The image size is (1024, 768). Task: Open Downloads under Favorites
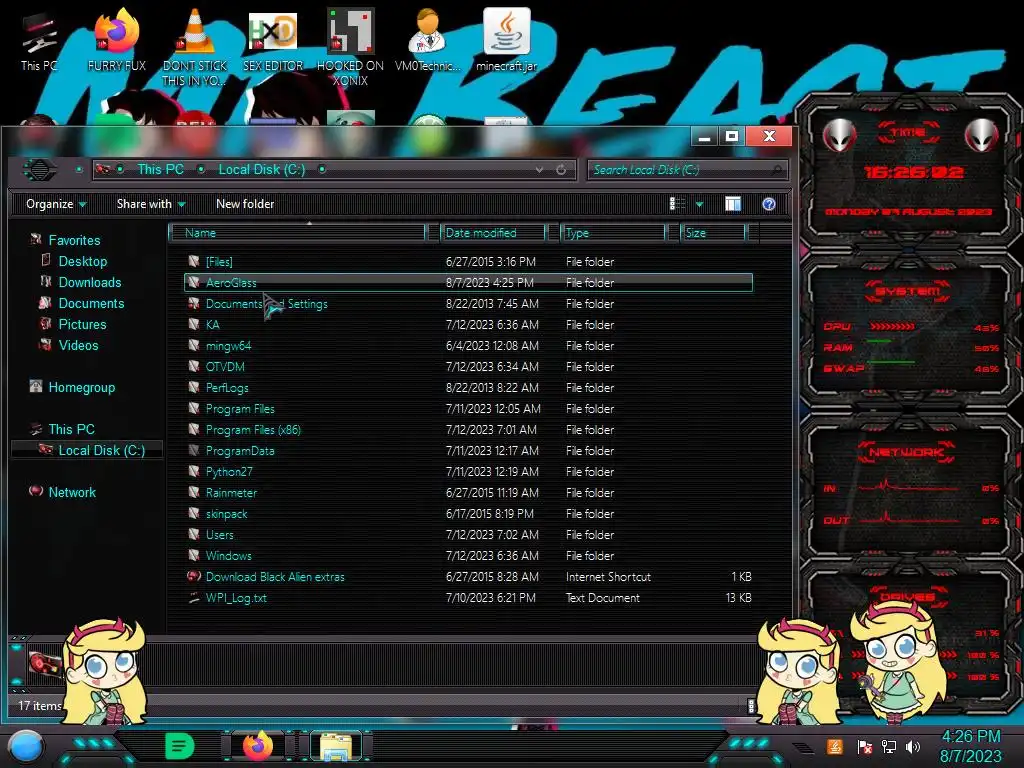81,282
